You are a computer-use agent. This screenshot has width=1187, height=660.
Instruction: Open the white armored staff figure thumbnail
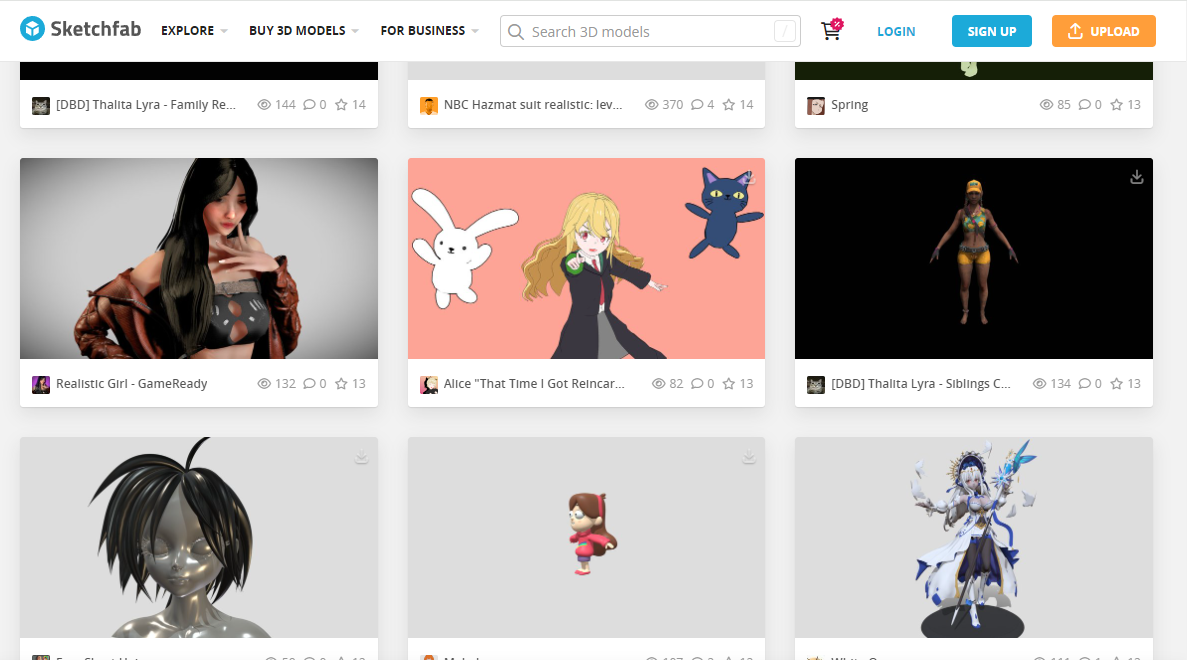point(974,537)
